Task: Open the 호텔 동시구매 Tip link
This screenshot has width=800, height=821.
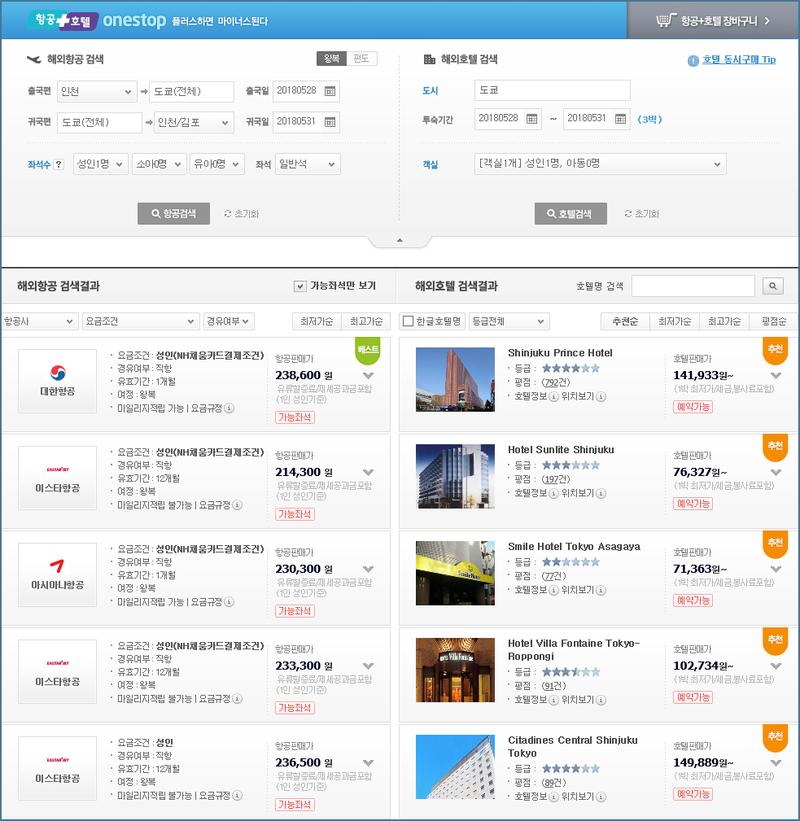Action: [739, 60]
